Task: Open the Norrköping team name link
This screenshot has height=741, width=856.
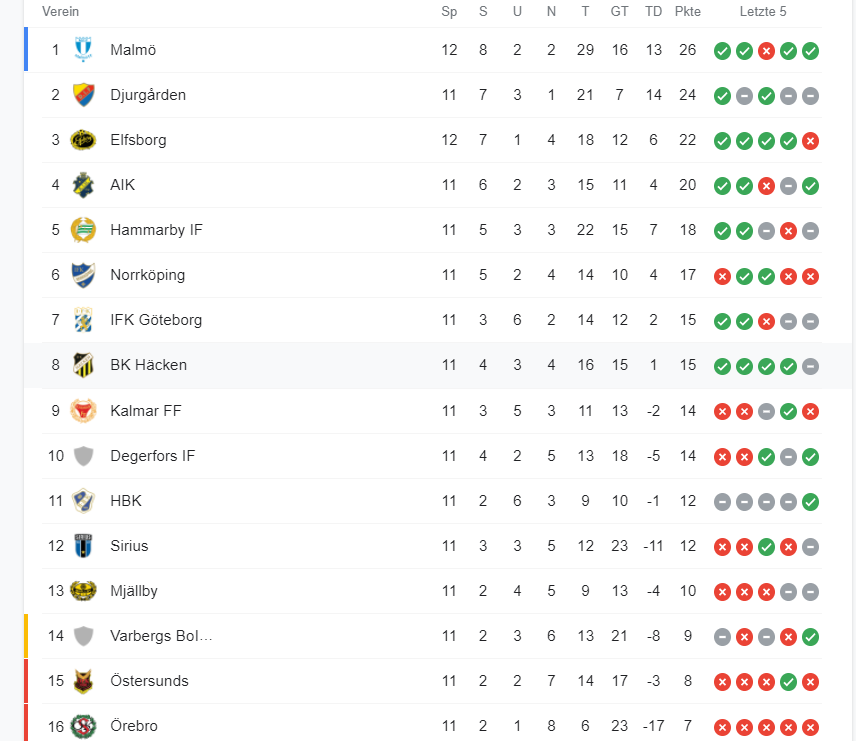Action: pos(147,275)
